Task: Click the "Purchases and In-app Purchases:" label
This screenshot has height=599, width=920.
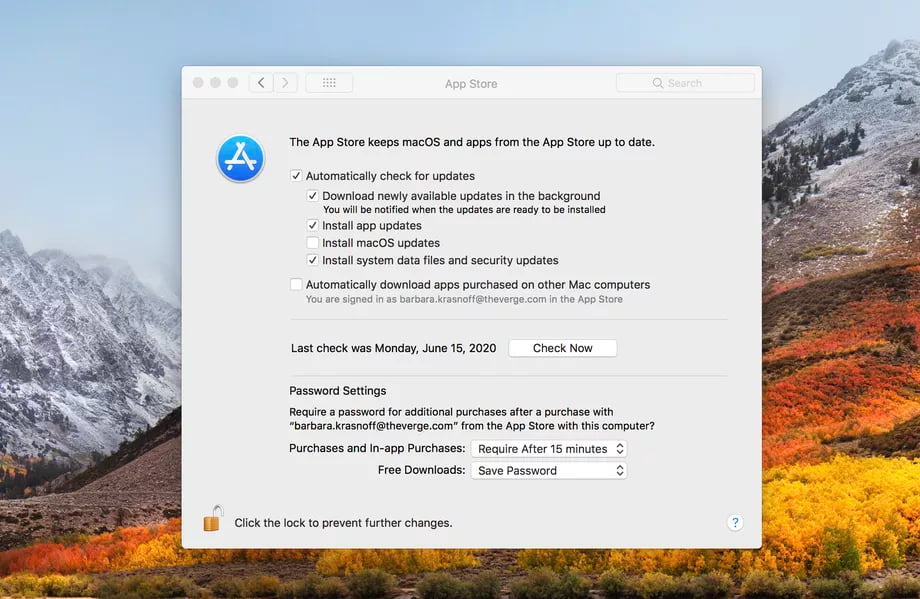Action: (x=377, y=448)
